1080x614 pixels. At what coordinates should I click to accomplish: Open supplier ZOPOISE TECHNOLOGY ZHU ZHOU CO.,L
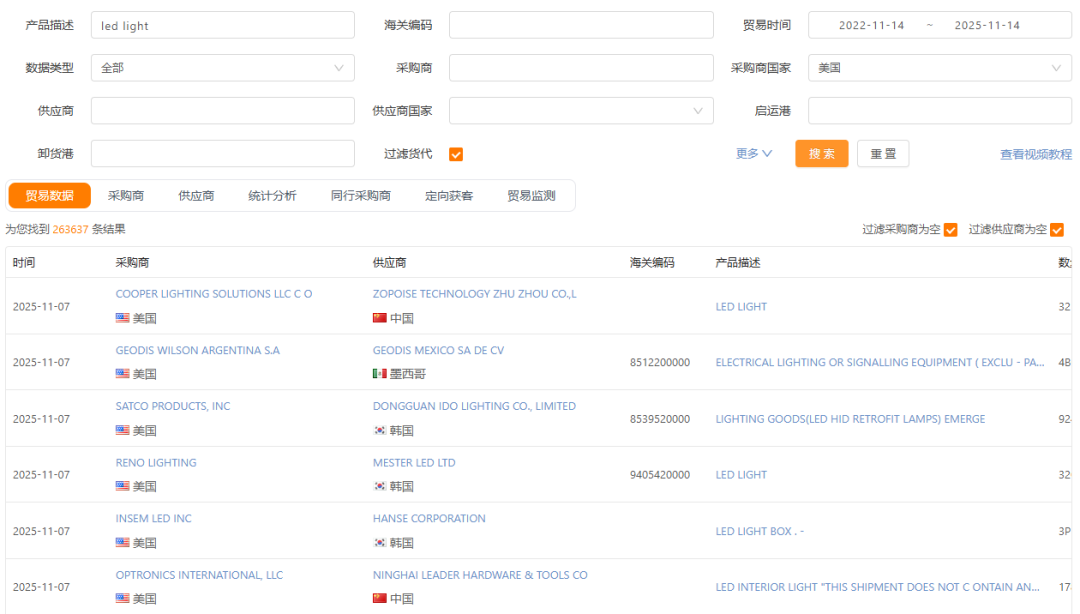click(x=475, y=294)
